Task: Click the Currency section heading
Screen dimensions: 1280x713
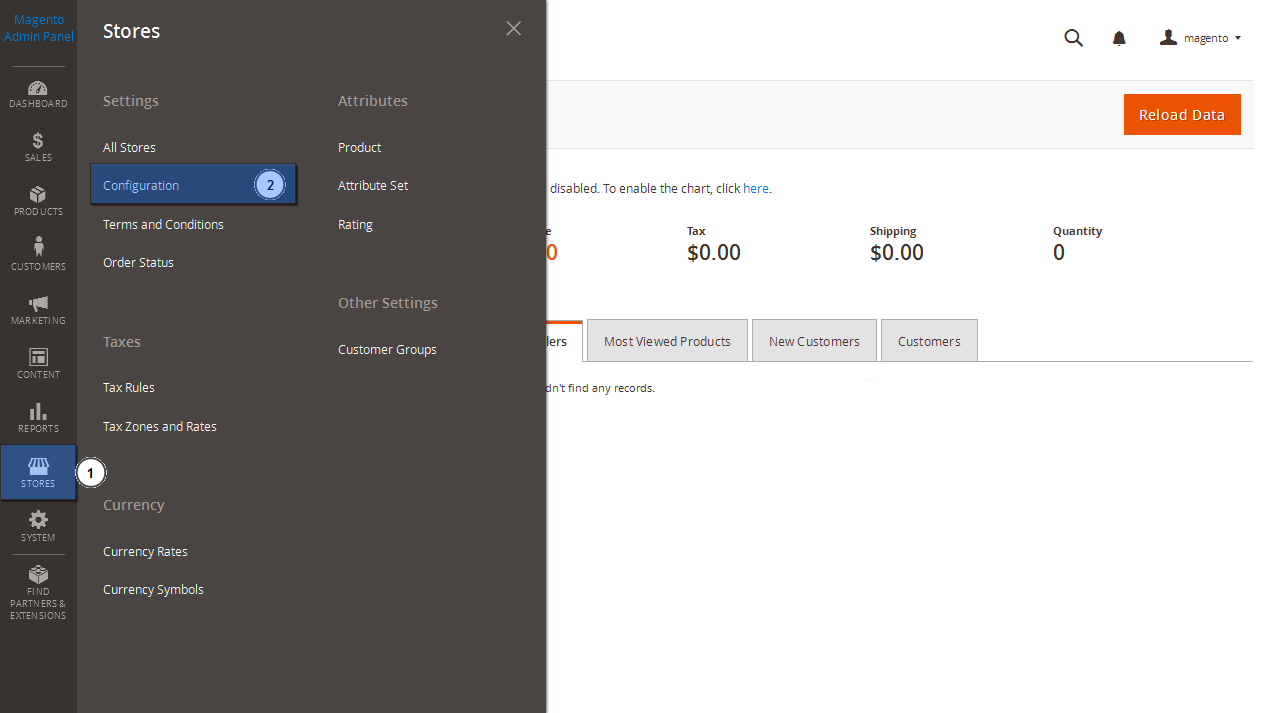Action: 134,505
